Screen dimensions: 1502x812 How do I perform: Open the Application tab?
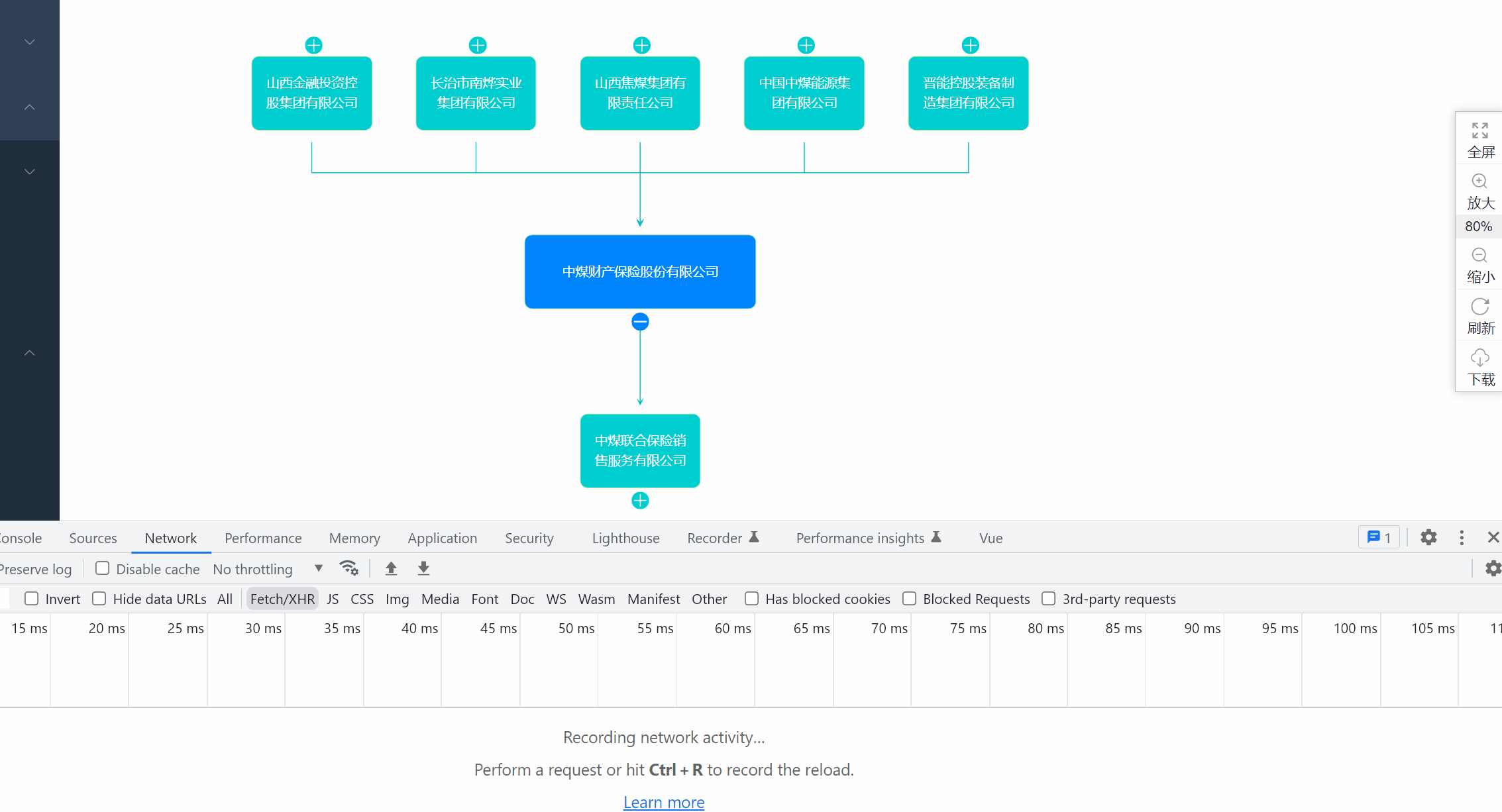click(442, 538)
